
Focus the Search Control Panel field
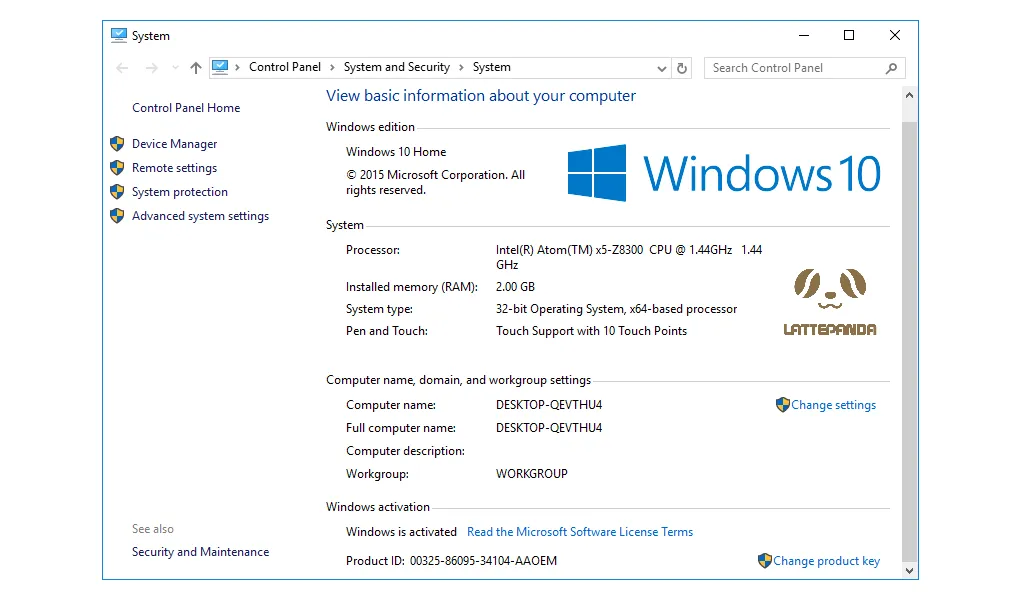tap(795, 68)
